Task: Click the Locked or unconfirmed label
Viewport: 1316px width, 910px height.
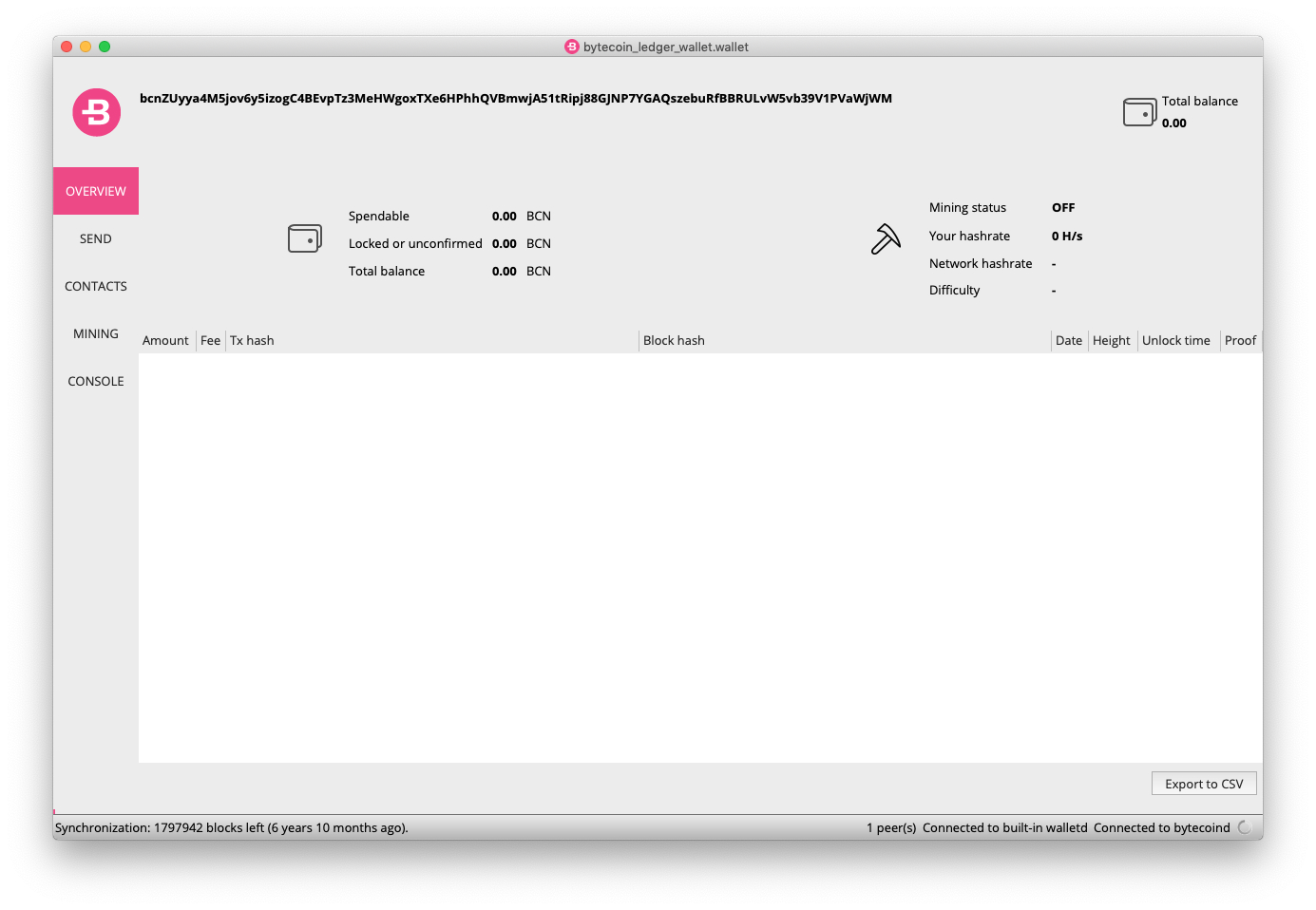Action: click(x=415, y=243)
